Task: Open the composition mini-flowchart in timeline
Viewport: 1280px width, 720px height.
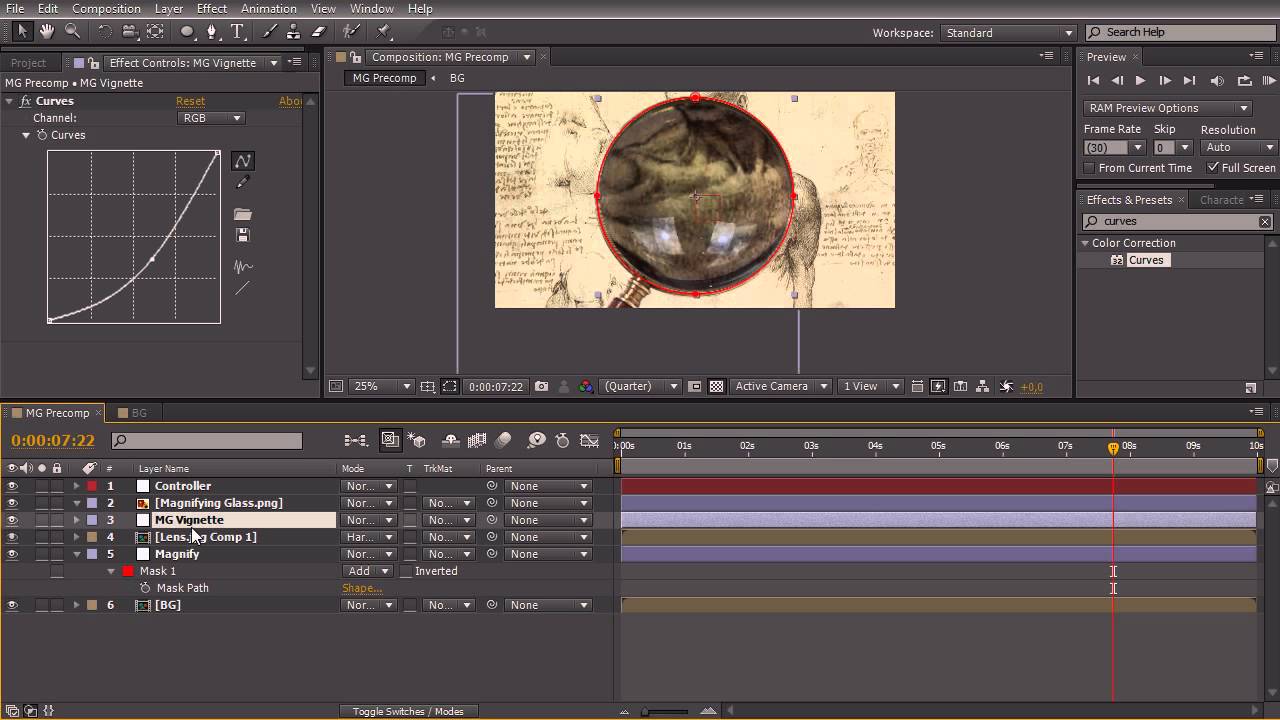Action: click(355, 440)
